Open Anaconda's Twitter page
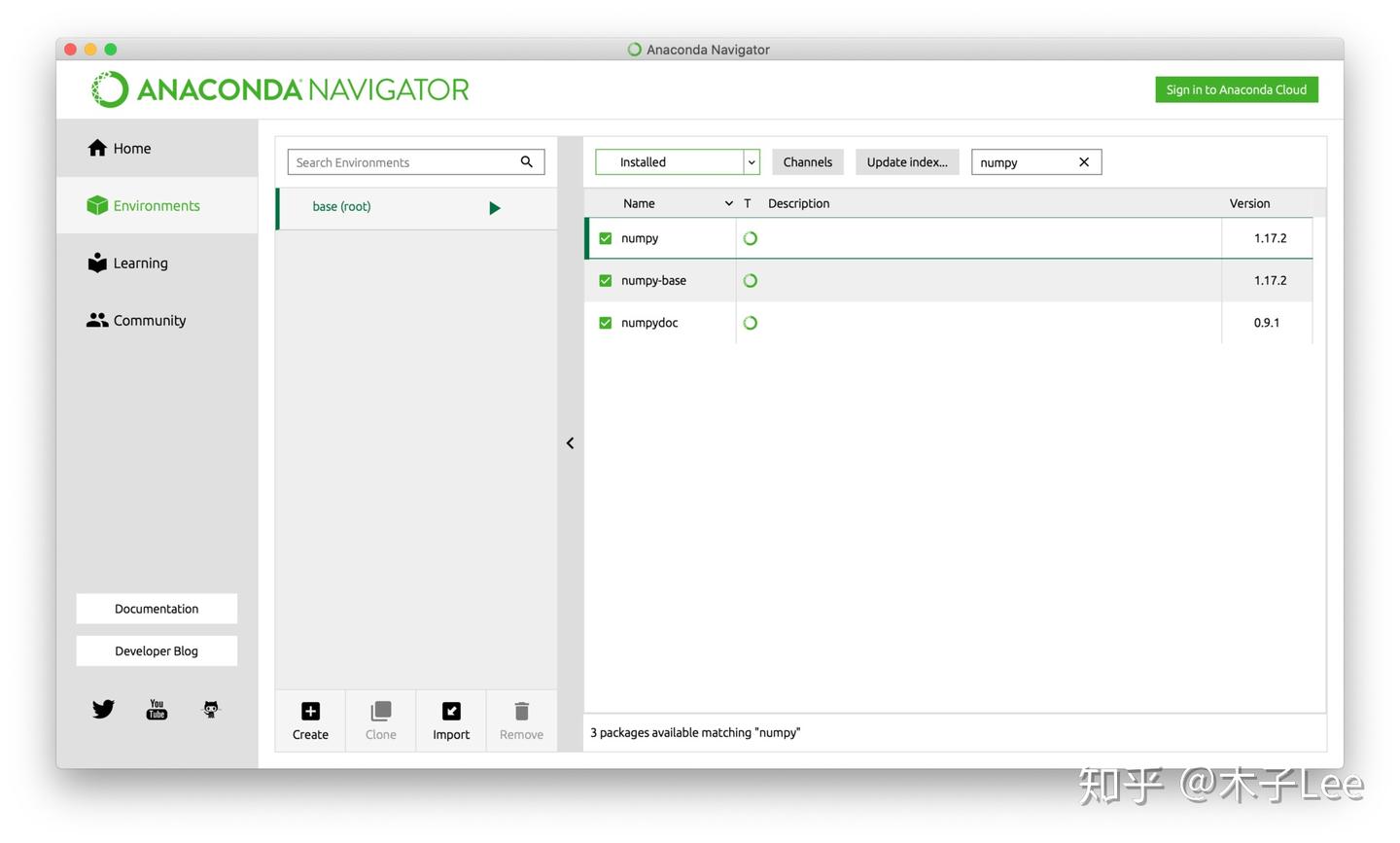Screen dimensions: 1400x843 pos(102,709)
